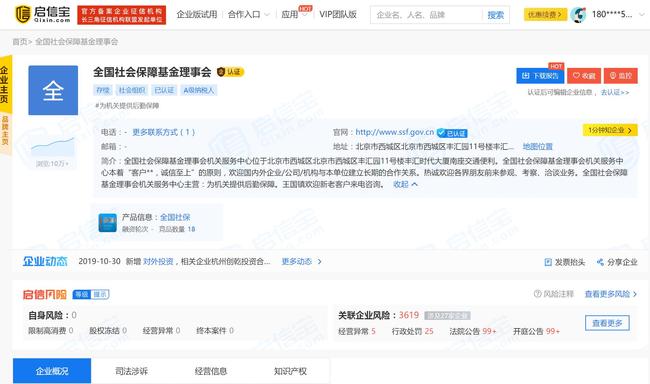650x384 pixels.
Task: Click the 行政处罚 25 risk item
Action: pos(412,331)
